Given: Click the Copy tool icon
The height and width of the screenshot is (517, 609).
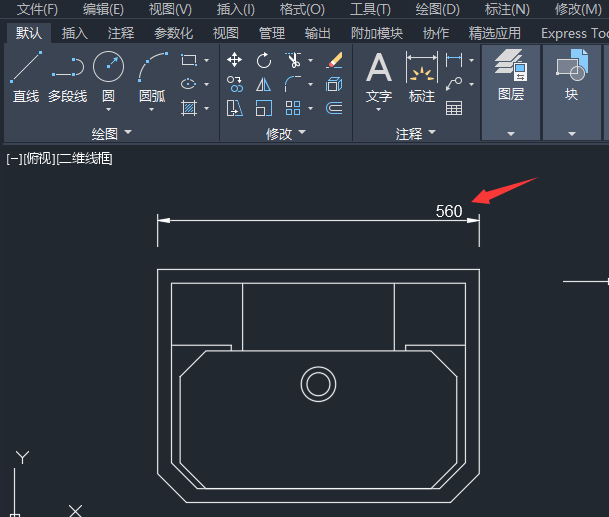Looking at the screenshot, I should [x=235, y=84].
